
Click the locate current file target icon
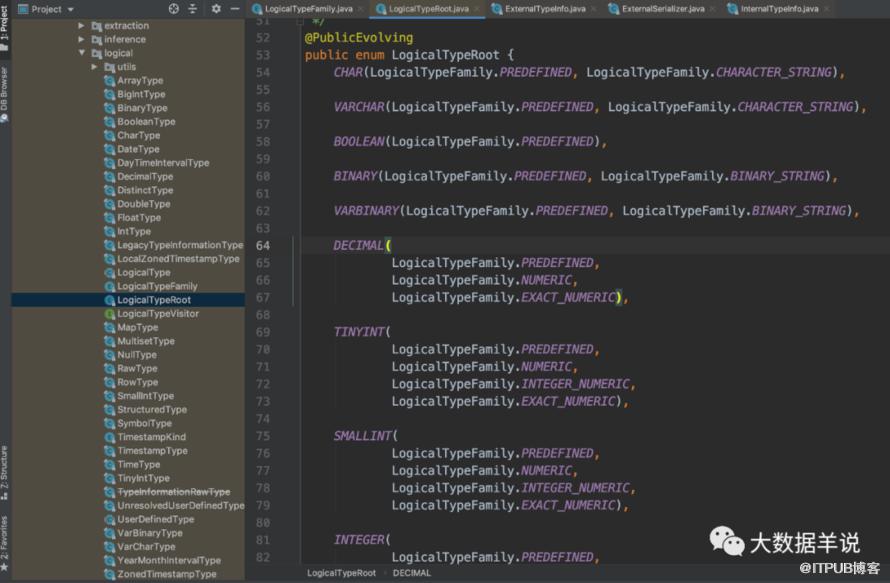[x=174, y=9]
